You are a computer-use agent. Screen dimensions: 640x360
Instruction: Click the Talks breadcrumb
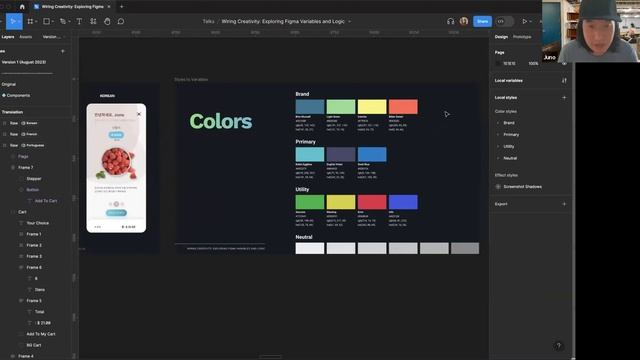209,21
